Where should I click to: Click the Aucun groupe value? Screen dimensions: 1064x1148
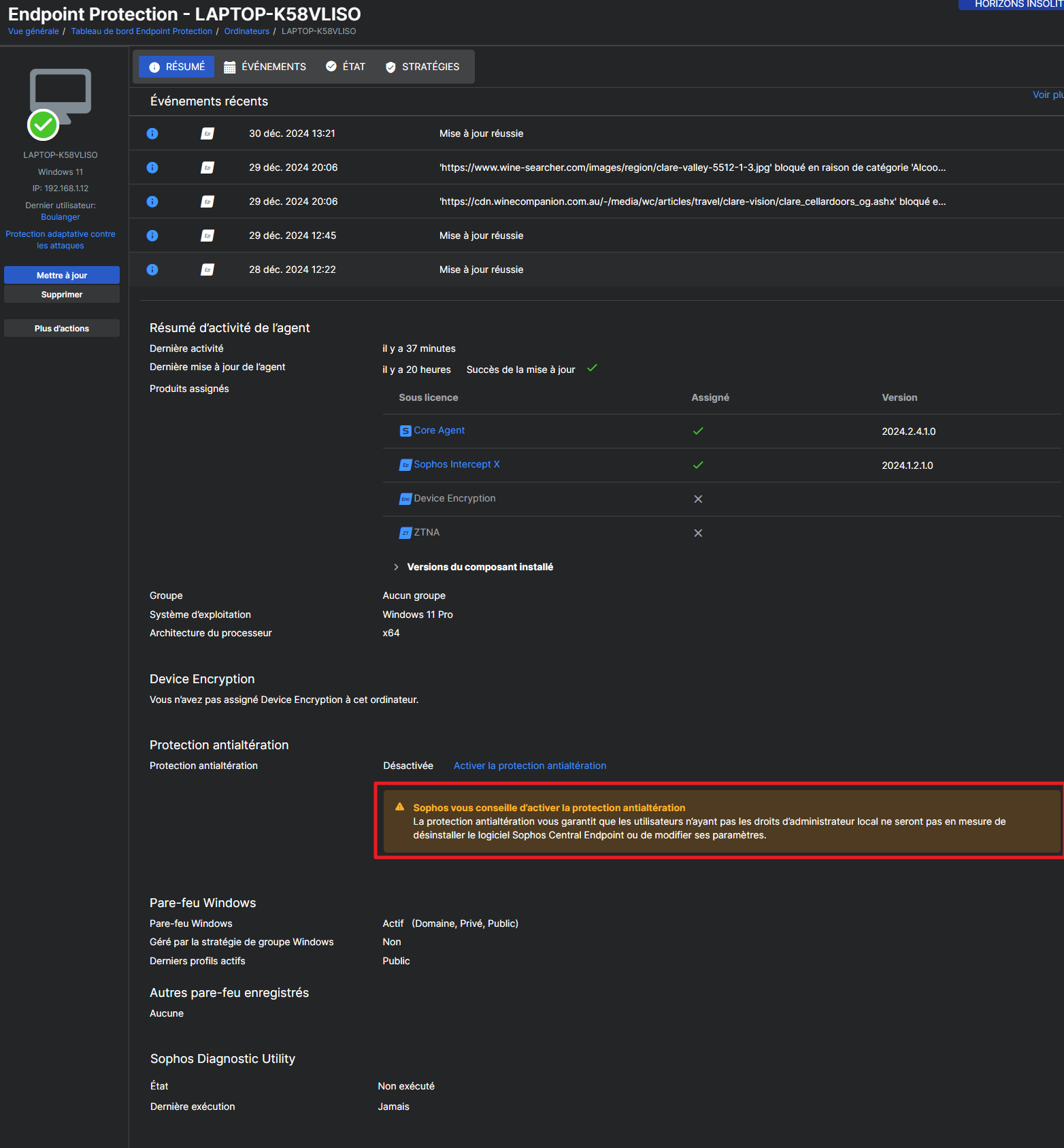[x=414, y=595]
